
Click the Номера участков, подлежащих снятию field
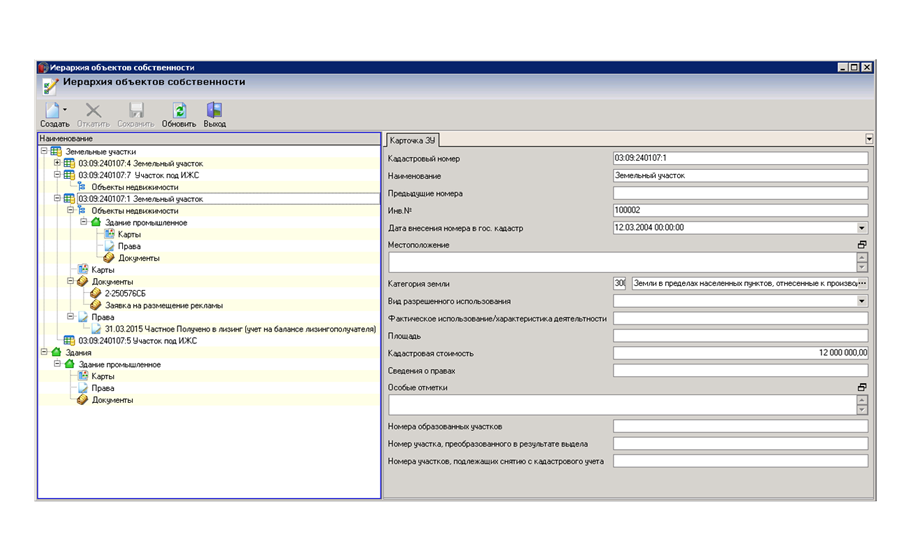[741, 461]
